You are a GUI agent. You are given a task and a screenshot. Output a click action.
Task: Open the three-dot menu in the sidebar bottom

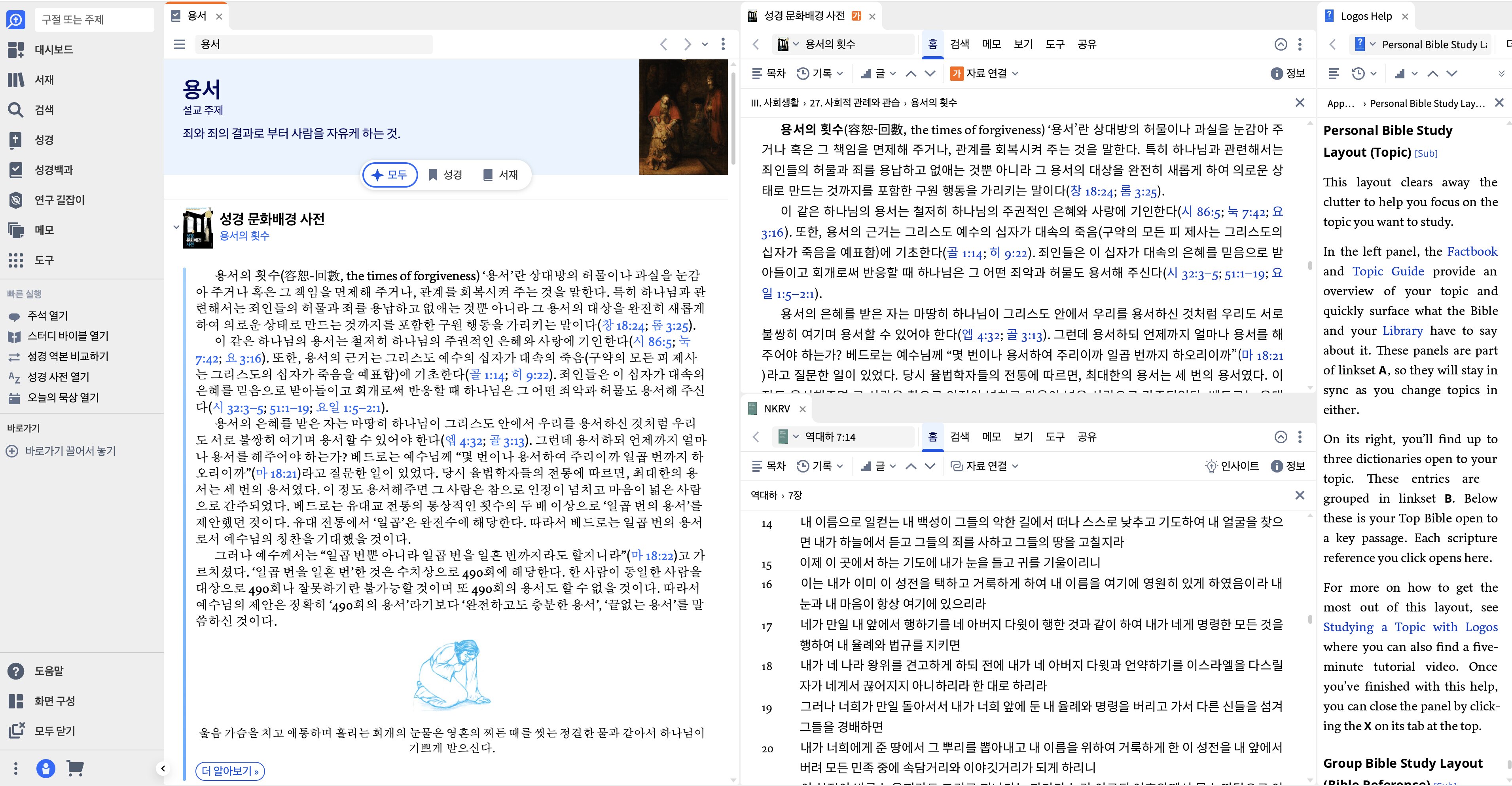(16, 768)
